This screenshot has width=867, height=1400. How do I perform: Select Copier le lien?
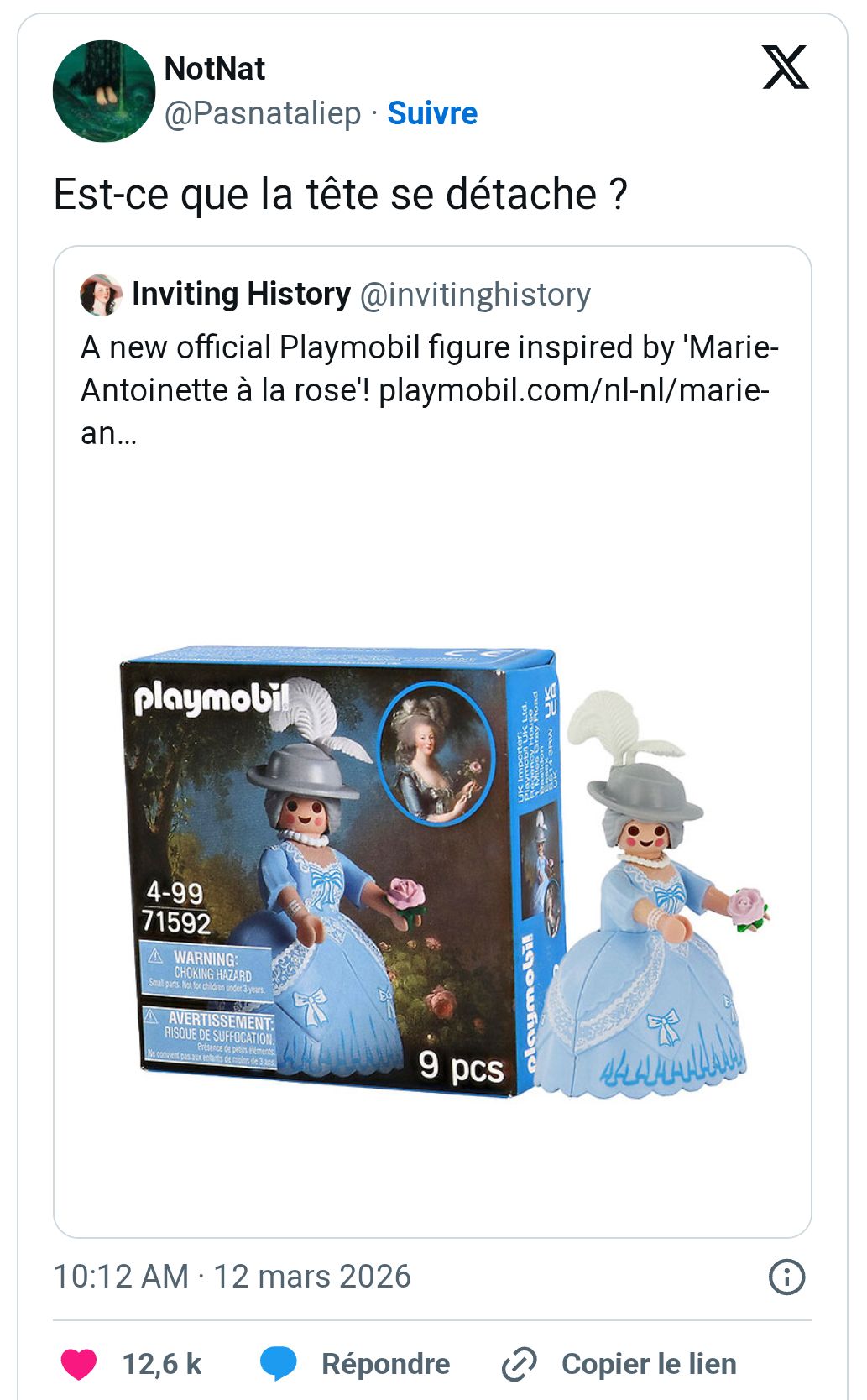pos(649,1364)
